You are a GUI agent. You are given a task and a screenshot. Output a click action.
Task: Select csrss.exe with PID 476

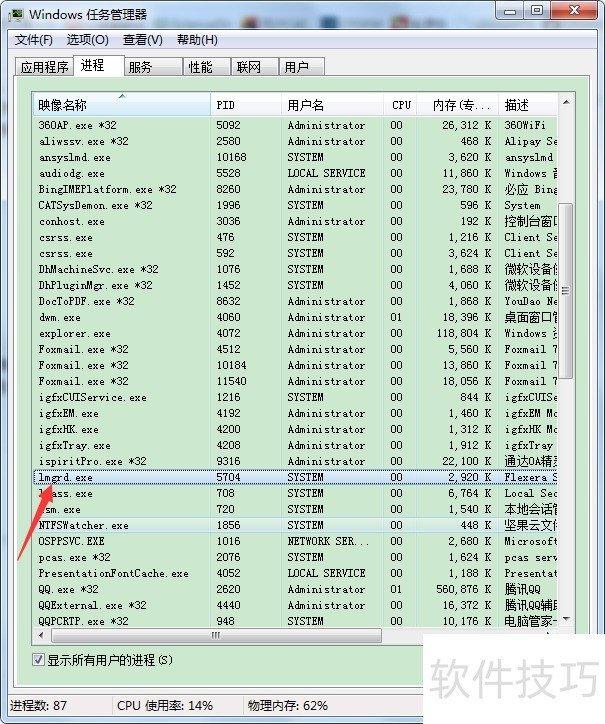(295, 237)
